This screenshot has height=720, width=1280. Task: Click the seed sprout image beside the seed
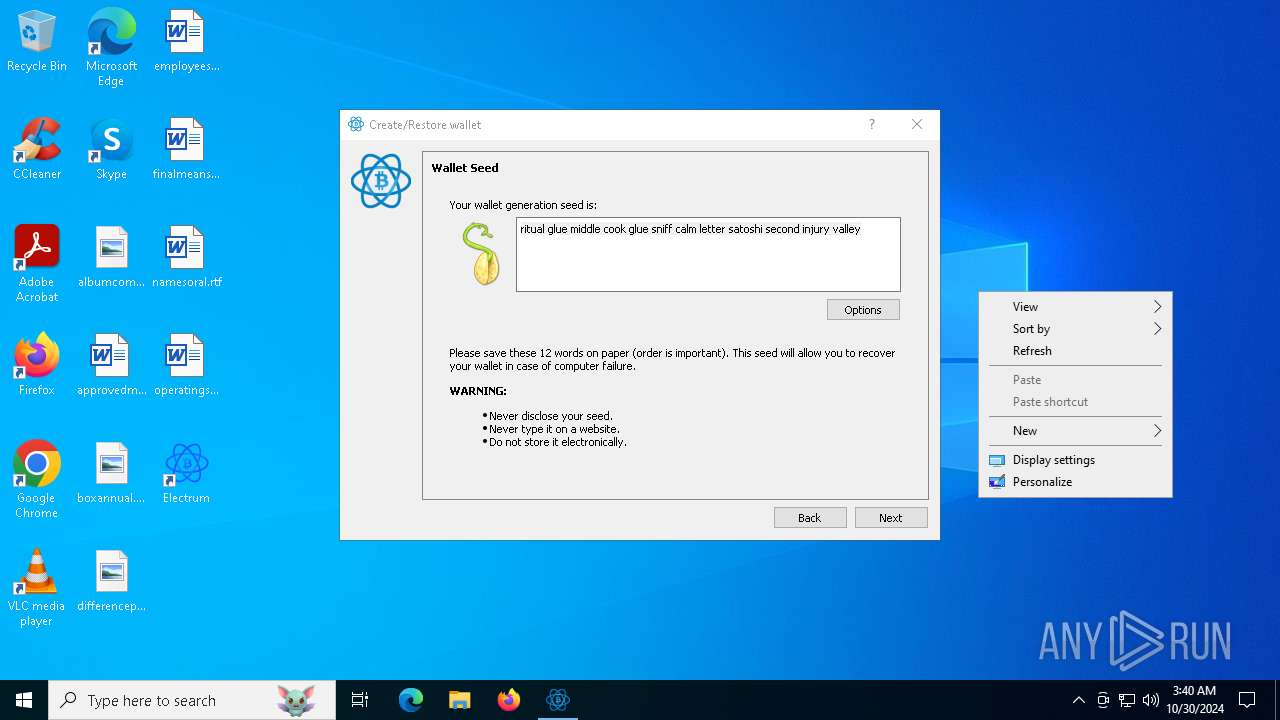coord(481,254)
